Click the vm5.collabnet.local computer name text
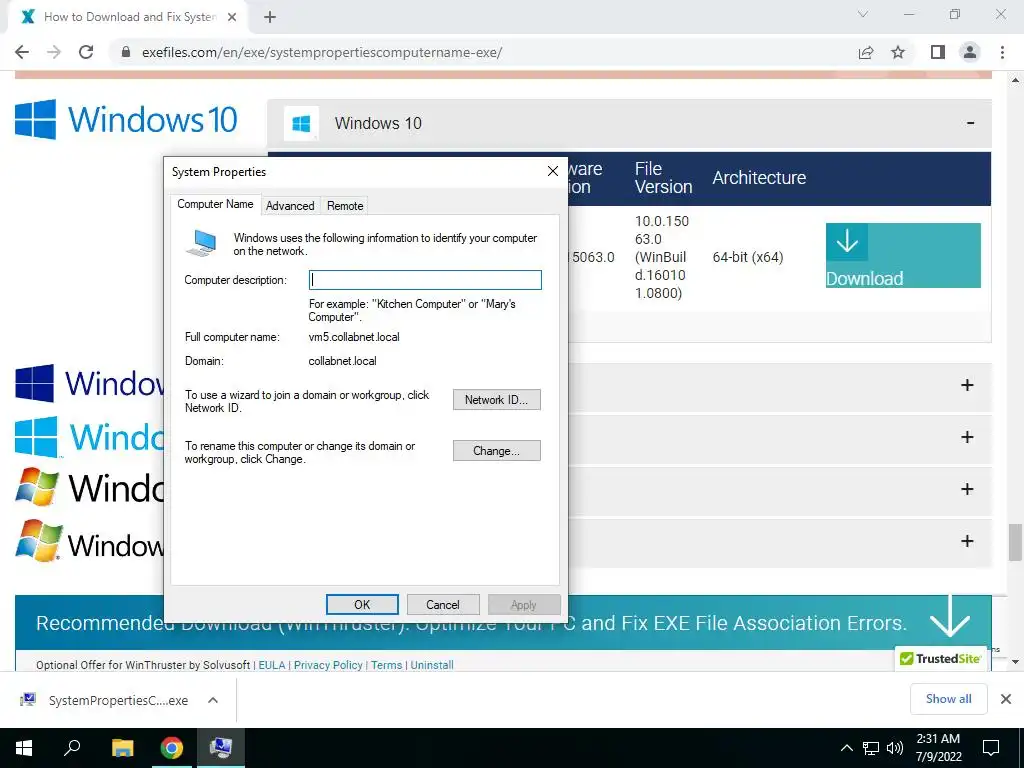Image resolution: width=1024 pixels, height=768 pixels. [354, 337]
